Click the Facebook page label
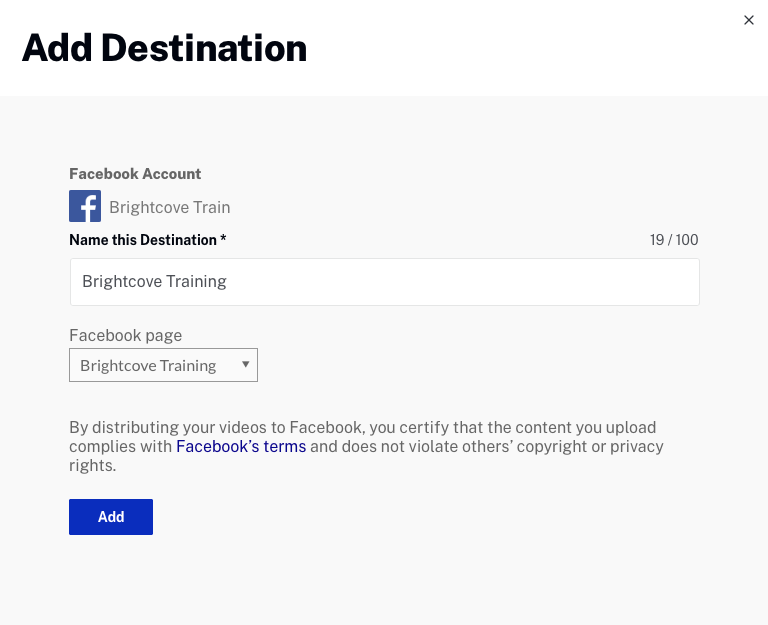Viewport: 768px width, 625px height. click(x=125, y=336)
